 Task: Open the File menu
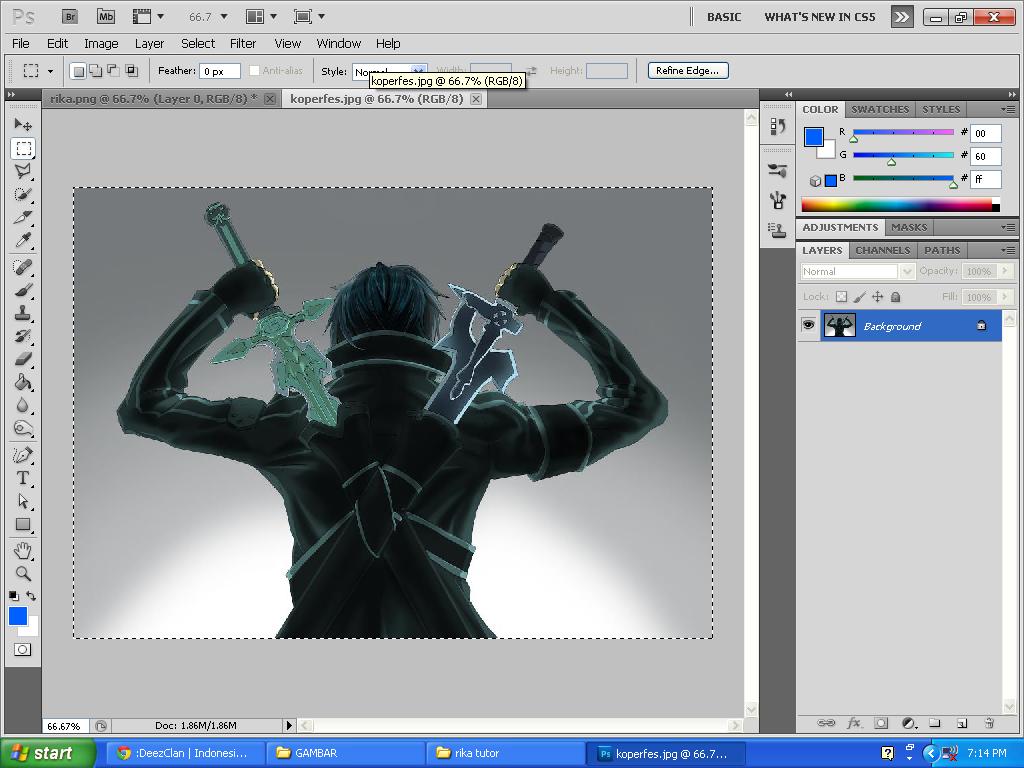coord(21,44)
